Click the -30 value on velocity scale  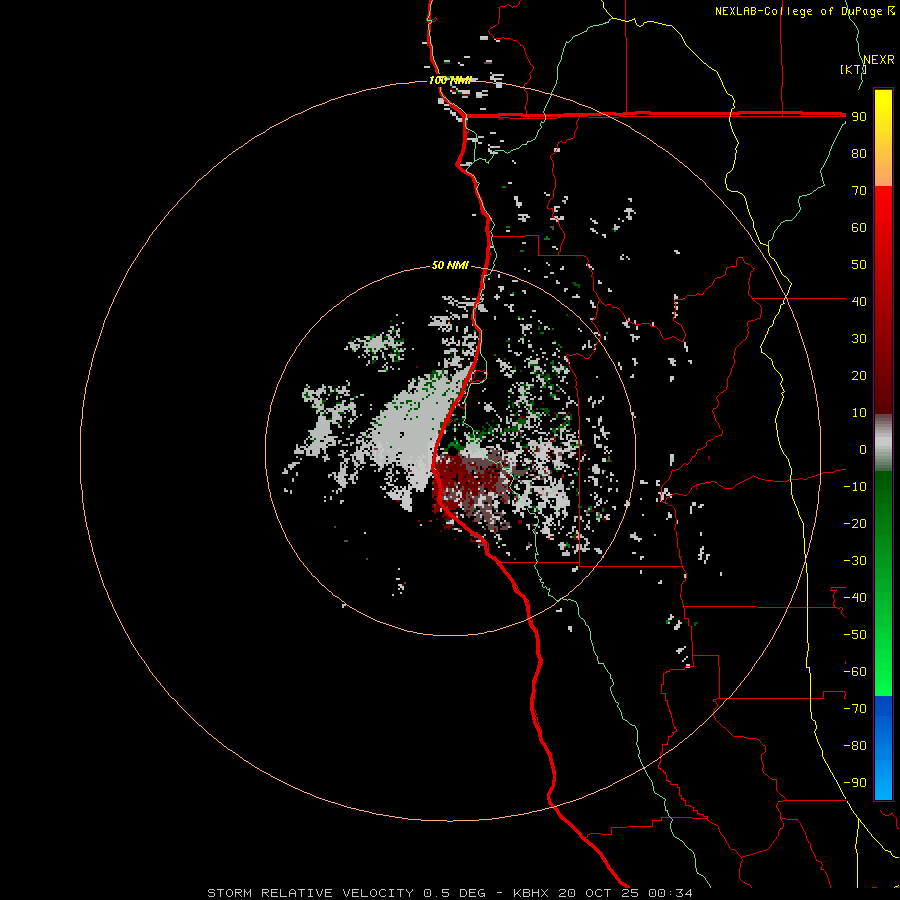click(x=855, y=561)
